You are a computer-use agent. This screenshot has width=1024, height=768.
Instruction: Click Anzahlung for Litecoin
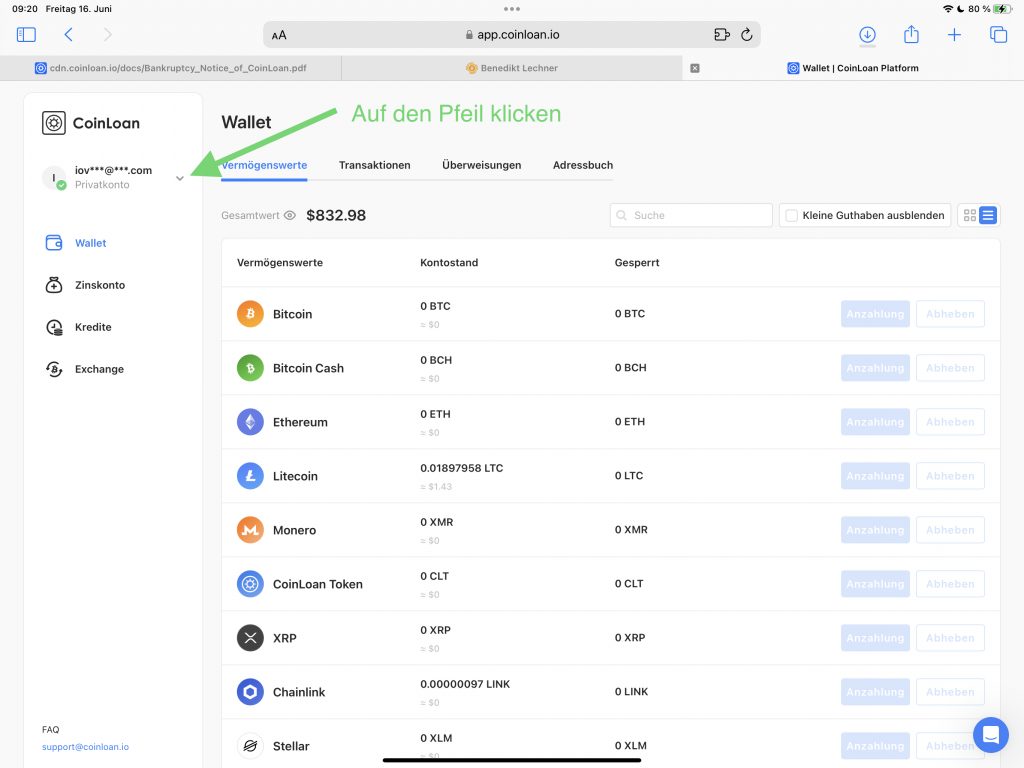click(x=875, y=476)
